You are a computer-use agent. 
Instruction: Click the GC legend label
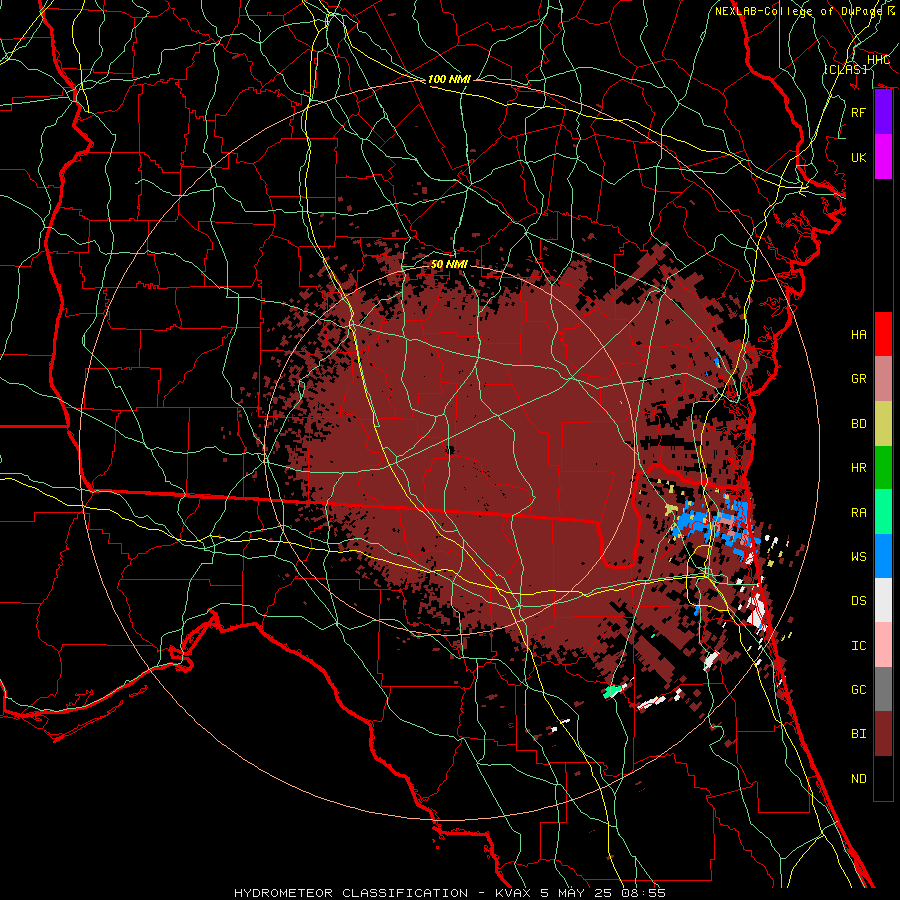pos(858,689)
